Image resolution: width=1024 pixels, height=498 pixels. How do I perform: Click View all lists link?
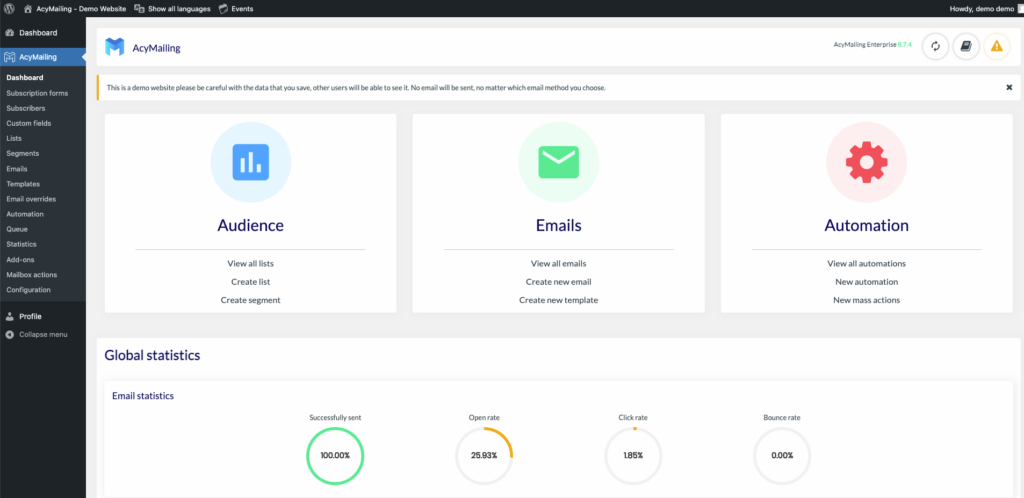click(x=251, y=264)
